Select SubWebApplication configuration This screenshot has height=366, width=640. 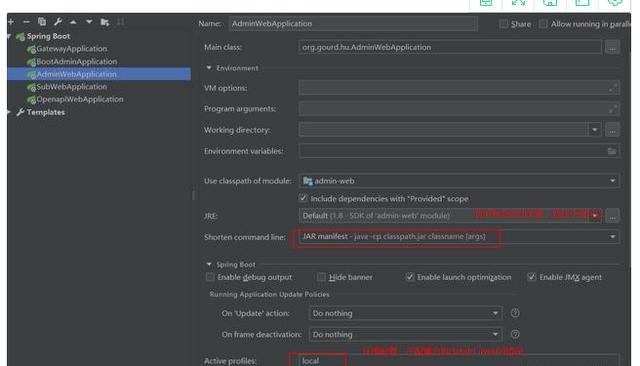(x=71, y=87)
